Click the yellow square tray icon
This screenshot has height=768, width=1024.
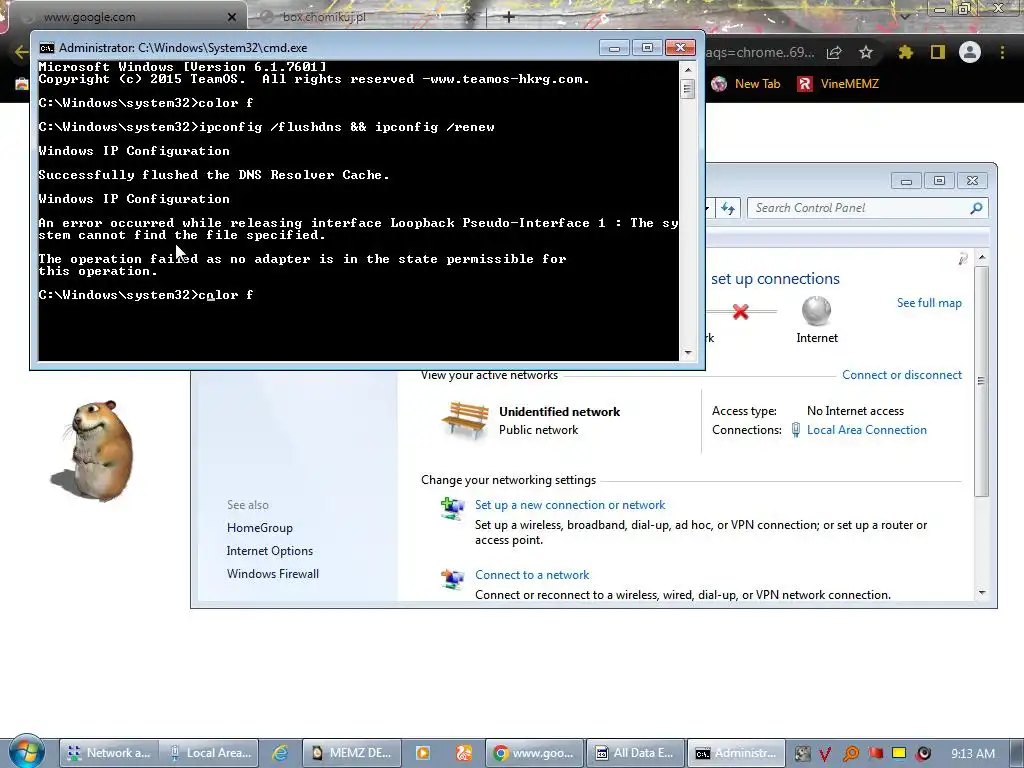[x=899, y=753]
